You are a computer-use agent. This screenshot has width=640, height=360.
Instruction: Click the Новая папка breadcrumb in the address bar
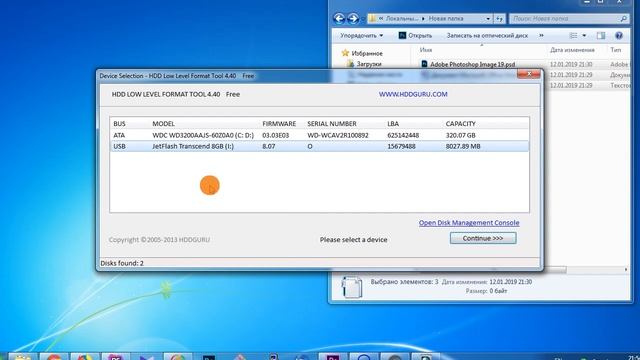click(x=446, y=19)
